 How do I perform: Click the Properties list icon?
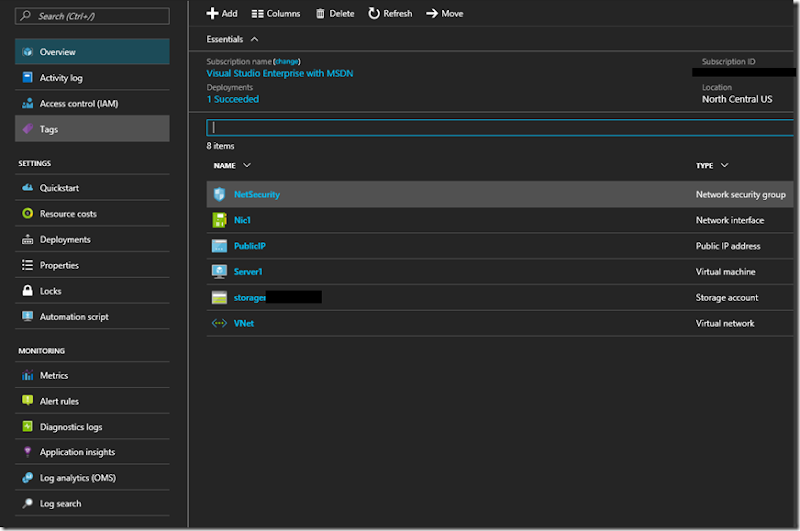coord(28,265)
